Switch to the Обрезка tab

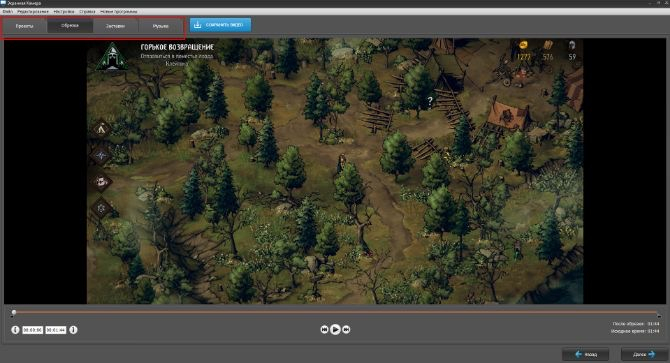[x=70, y=26]
